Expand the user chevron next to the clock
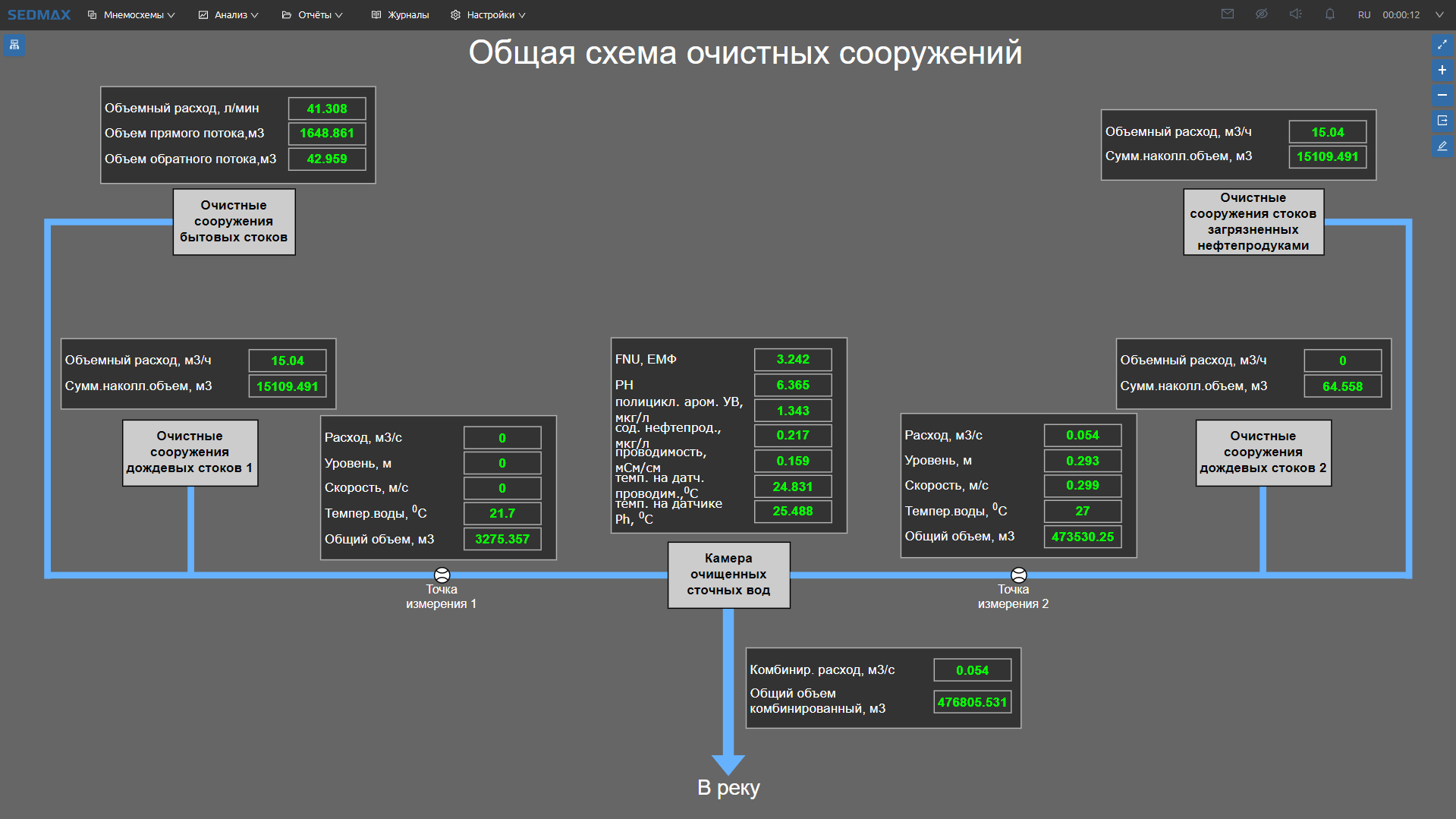The height and width of the screenshot is (819, 1456). [1439, 14]
